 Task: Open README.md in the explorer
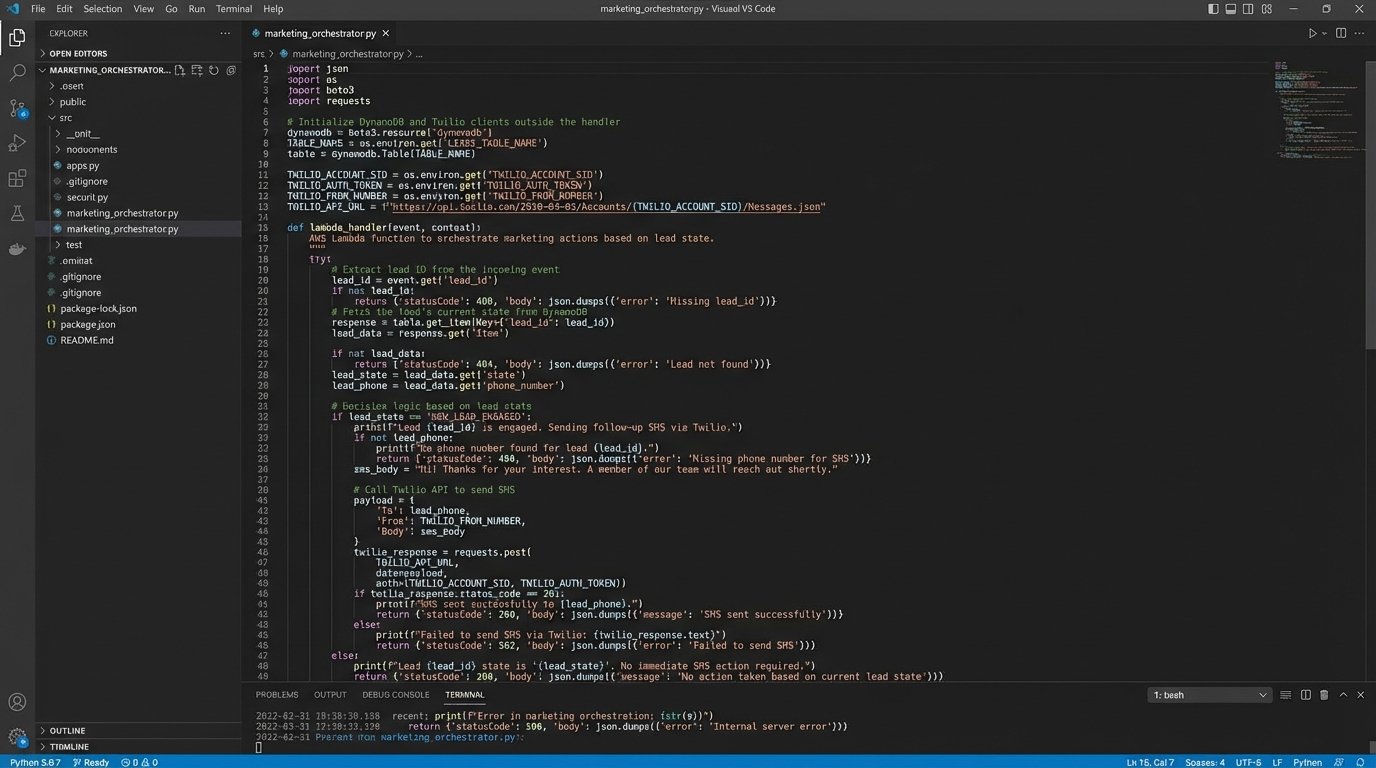(x=87, y=340)
